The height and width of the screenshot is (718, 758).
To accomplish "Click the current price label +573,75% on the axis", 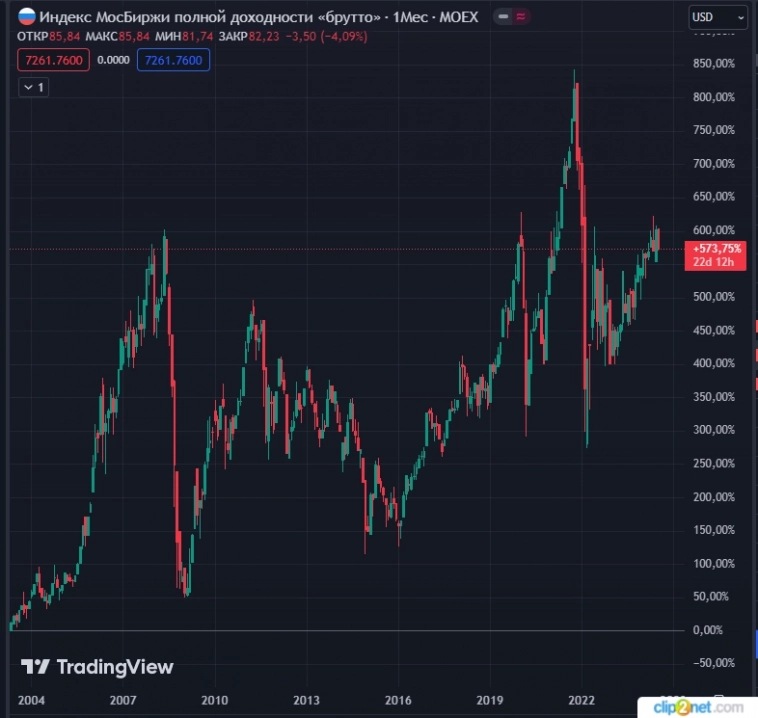I will [x=715, y=255].
